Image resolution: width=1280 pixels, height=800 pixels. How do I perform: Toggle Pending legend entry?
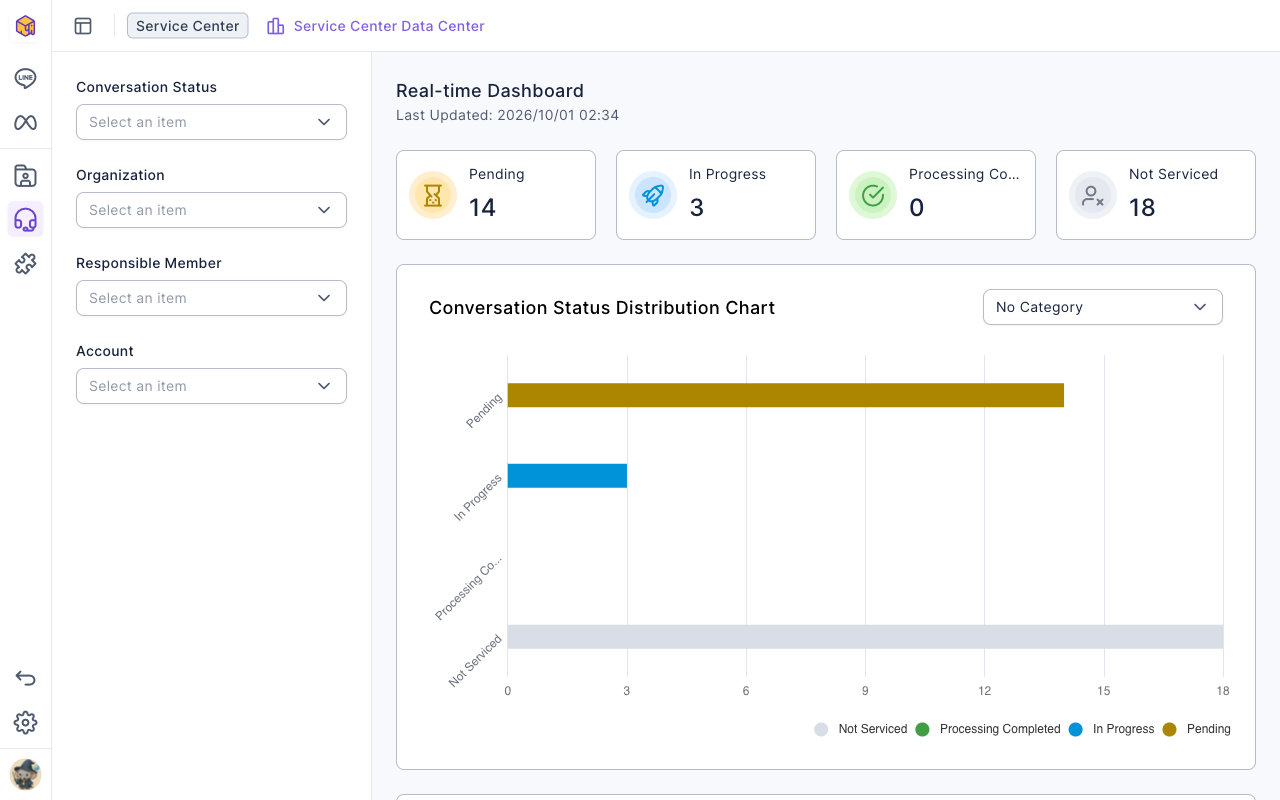coord(1197,729)
